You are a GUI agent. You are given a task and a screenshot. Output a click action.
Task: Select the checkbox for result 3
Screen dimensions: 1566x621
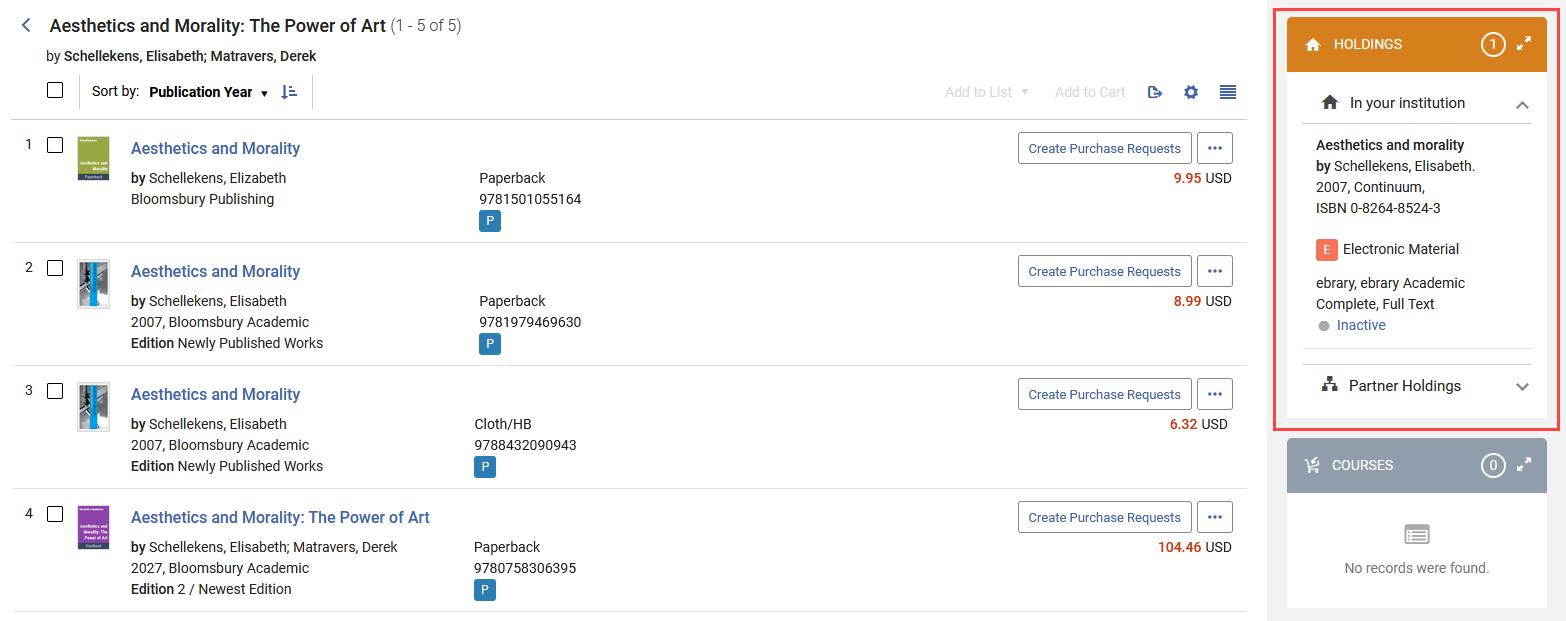(55, 391)
